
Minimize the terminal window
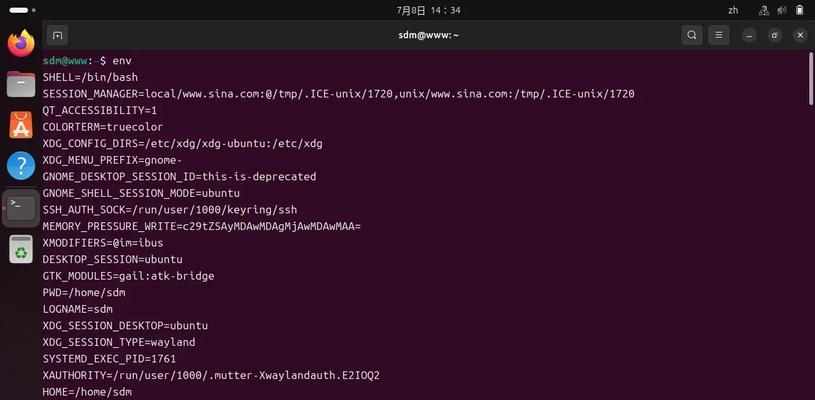click(749, 35)
